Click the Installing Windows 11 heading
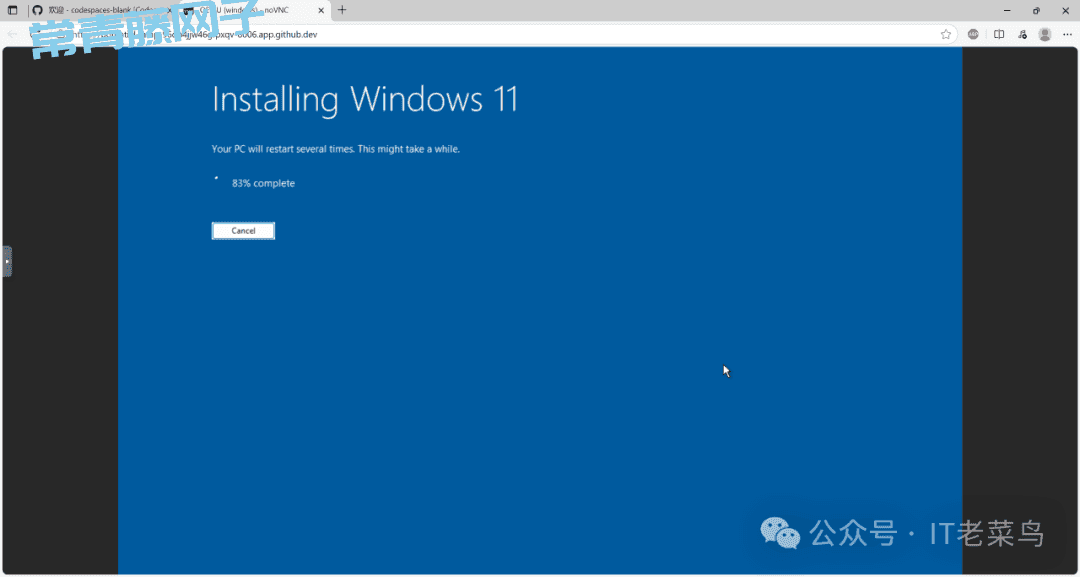This screenshot has height=577, width=1080. pyautogui.click(x=364, y=100)
